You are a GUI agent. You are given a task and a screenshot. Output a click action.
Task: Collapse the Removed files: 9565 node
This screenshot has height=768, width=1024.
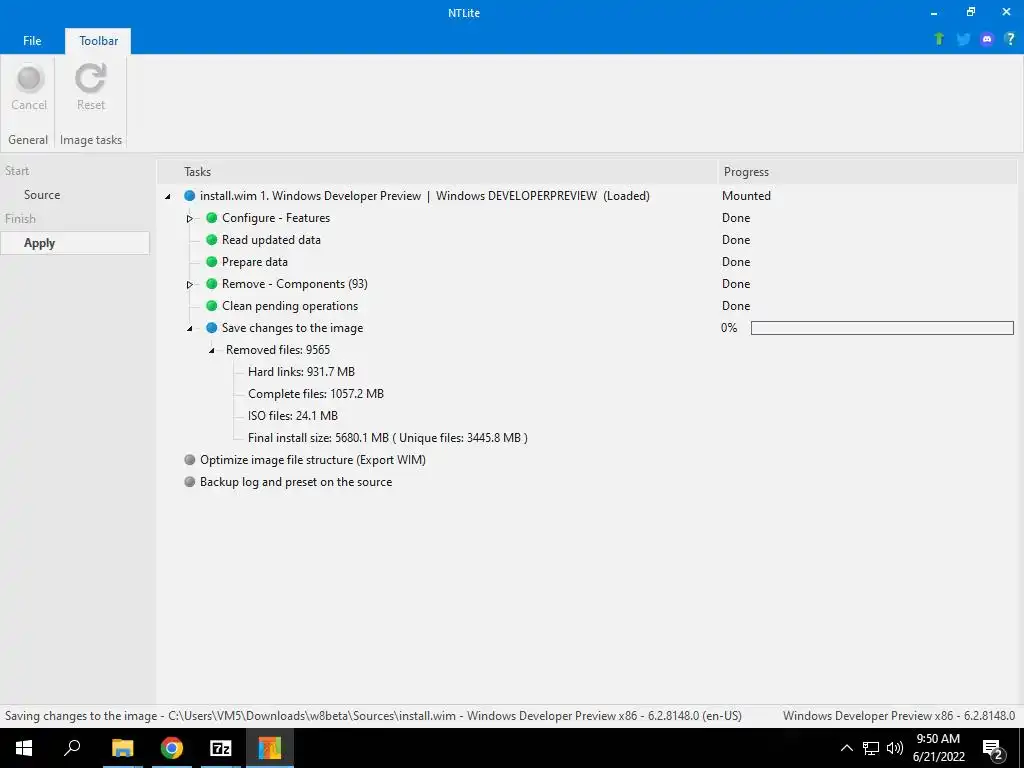click(212, 350)
